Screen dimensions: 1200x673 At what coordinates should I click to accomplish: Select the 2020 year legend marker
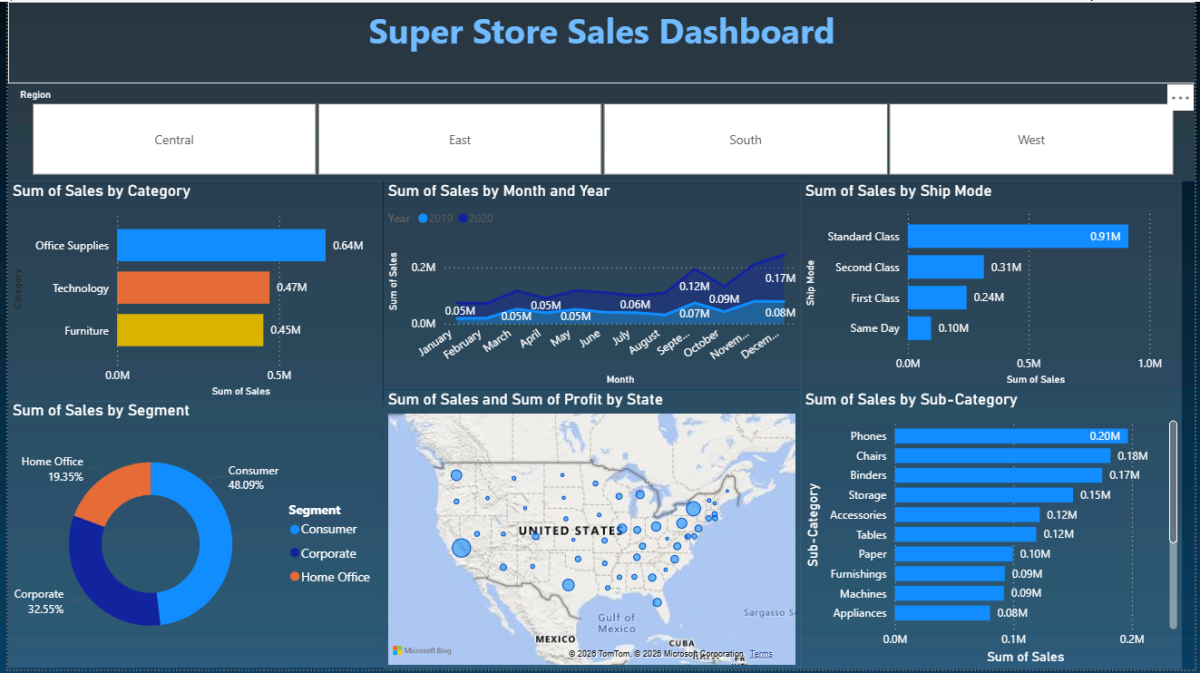coord(463,218)
